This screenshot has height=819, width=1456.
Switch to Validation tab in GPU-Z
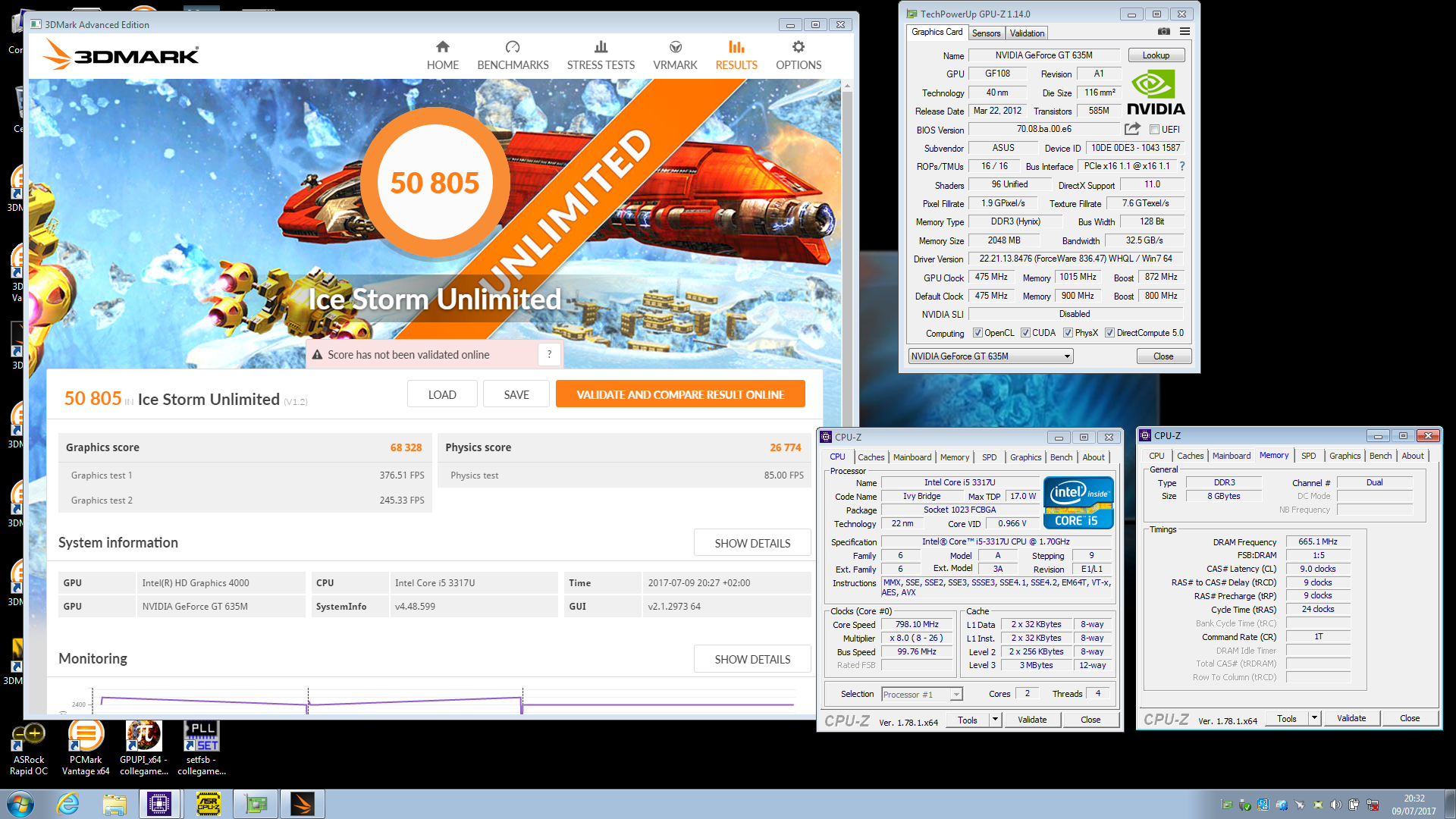pyautogui.click(x=1027, y=33)
